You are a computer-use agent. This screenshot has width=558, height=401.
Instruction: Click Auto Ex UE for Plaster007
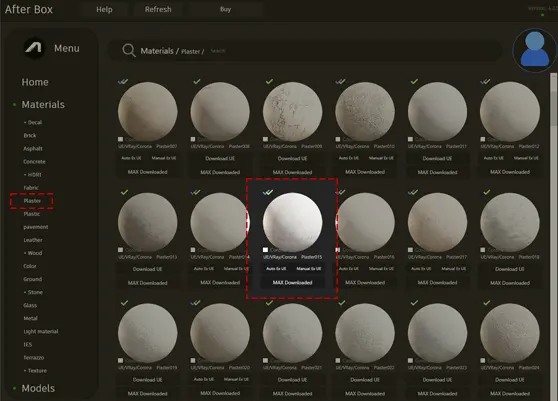tap(131, 158)
